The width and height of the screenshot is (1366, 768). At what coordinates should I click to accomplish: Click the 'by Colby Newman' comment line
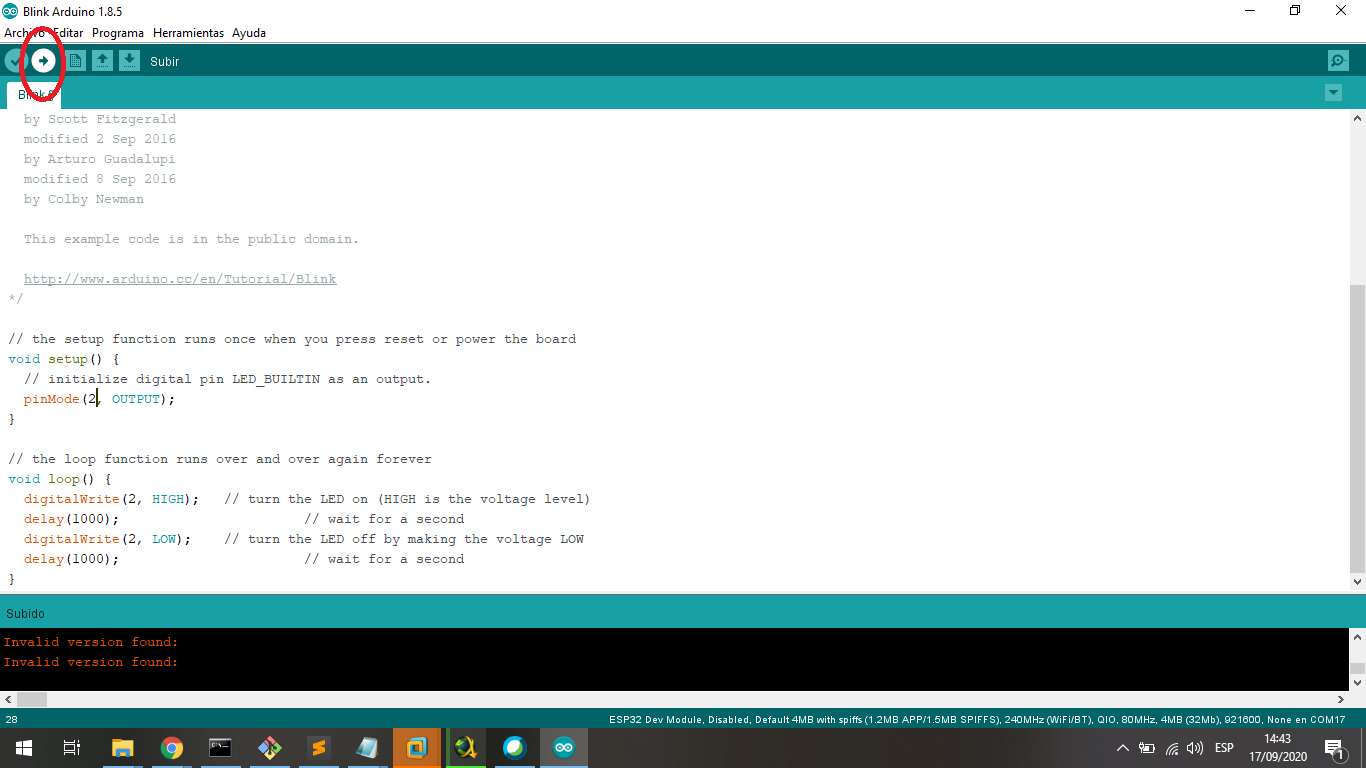point(84,199)
